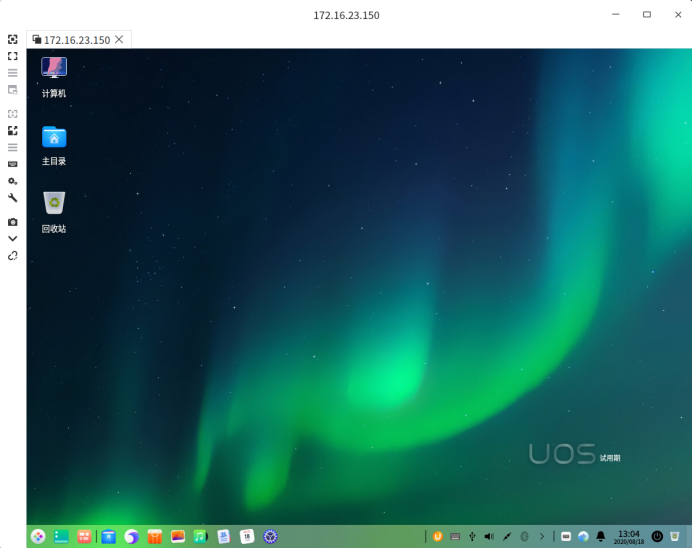Open the volume speaker tray icon

[x=489, y=537]
